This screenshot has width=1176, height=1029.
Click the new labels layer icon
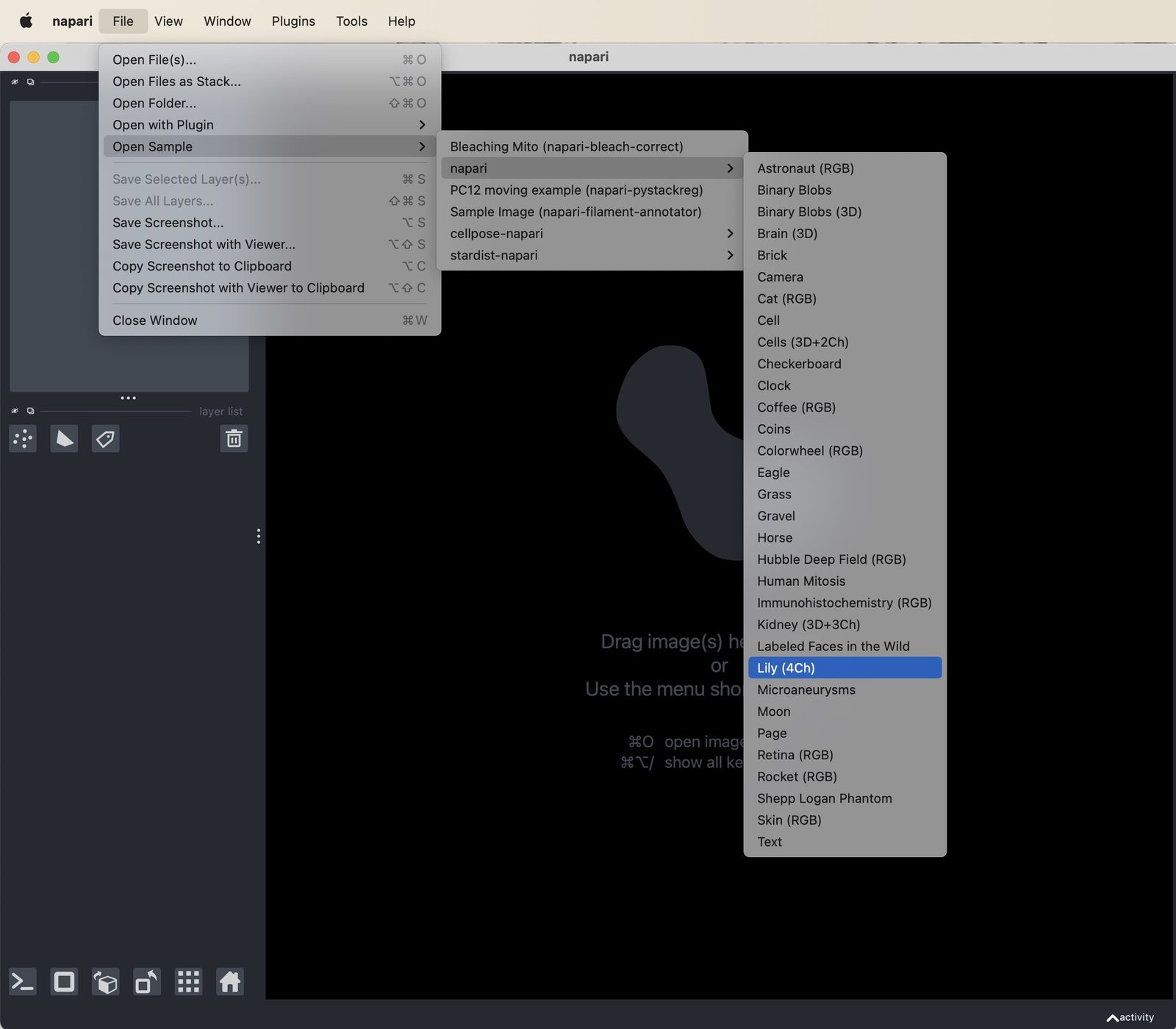tap(105, 439)
